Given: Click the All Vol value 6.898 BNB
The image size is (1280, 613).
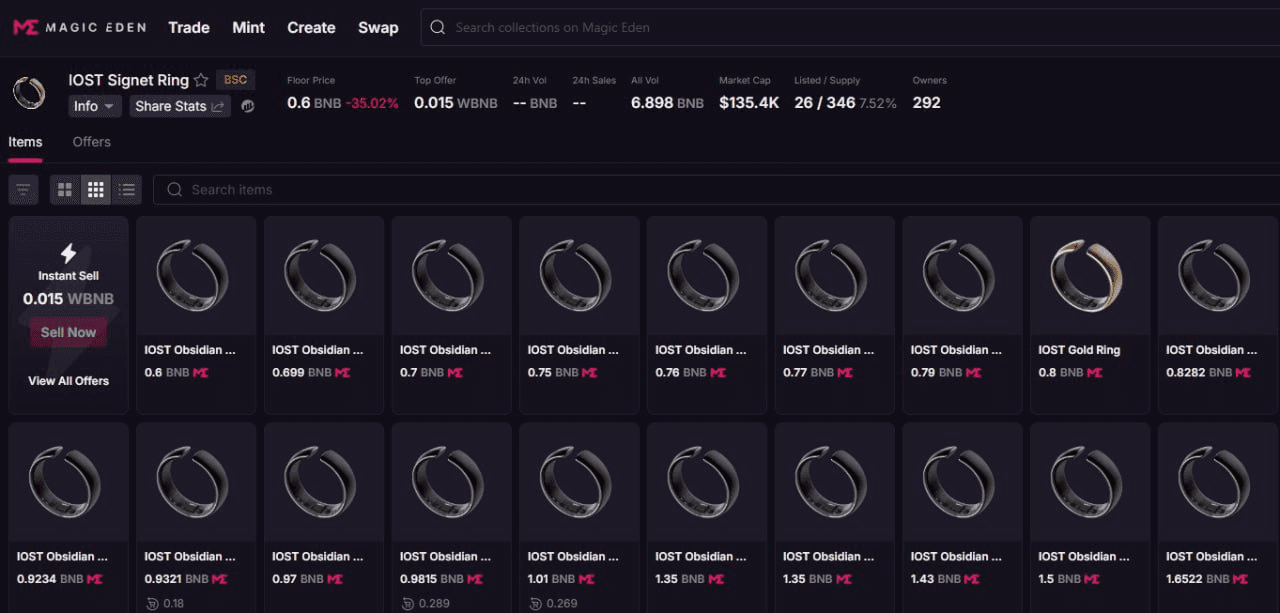Looking at the screenshot, I should click(667, 103).
